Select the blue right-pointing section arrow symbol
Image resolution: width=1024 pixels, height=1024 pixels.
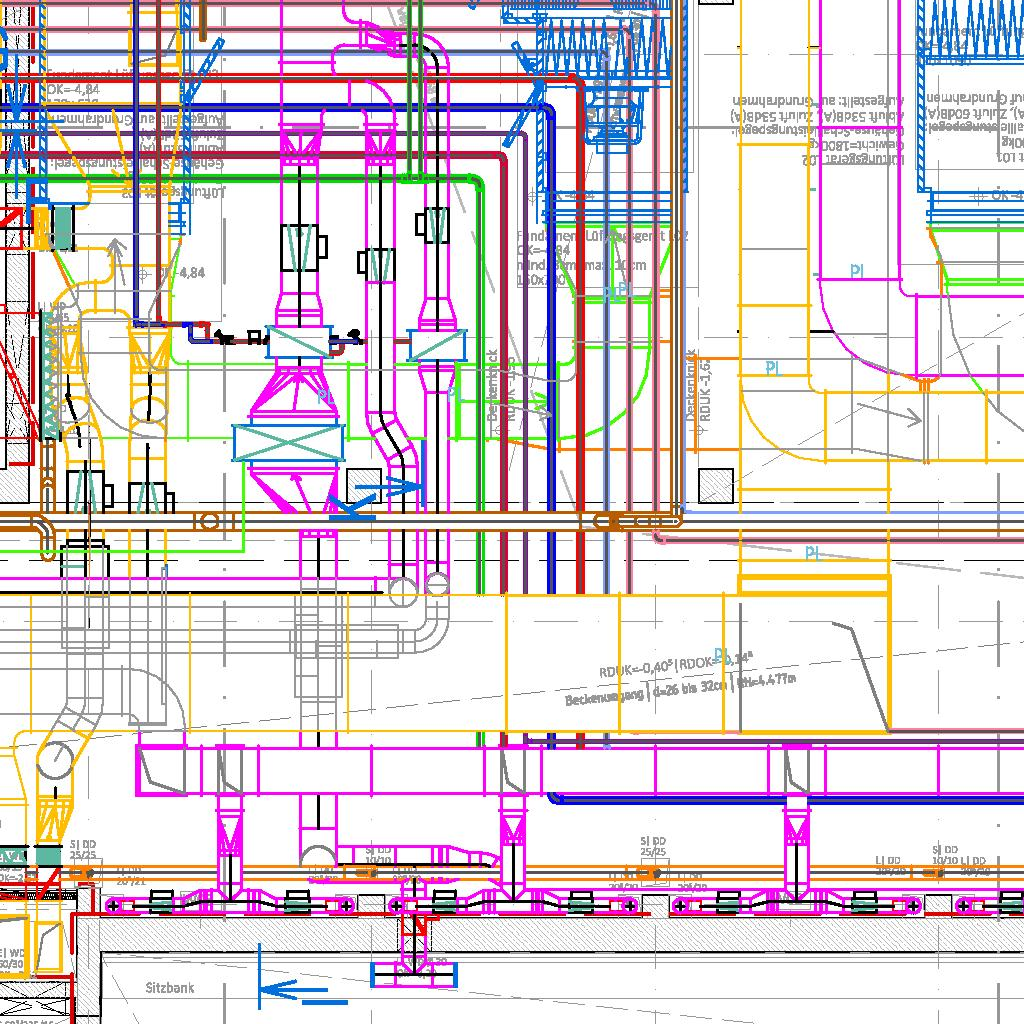tap(390, 488)
